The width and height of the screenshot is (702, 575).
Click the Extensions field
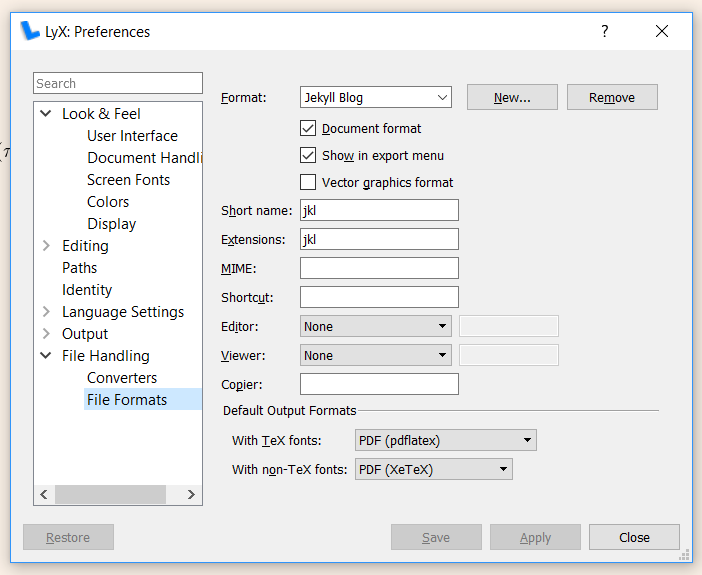379,239
